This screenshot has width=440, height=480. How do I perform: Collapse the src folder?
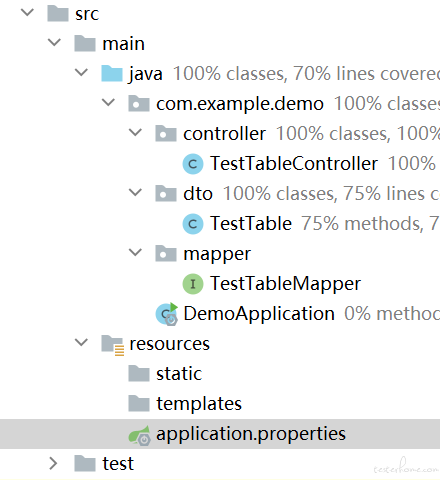(x=27, y=13)
